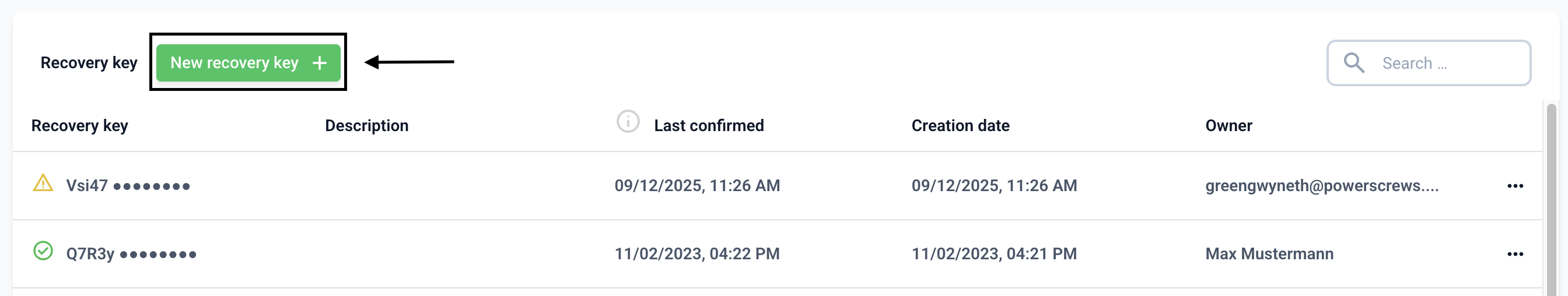Image resolution: width=1568 pixels, height=296 pixels.
Task: Select the masked Vsi47 recovery key
Action: coord(128,186)
